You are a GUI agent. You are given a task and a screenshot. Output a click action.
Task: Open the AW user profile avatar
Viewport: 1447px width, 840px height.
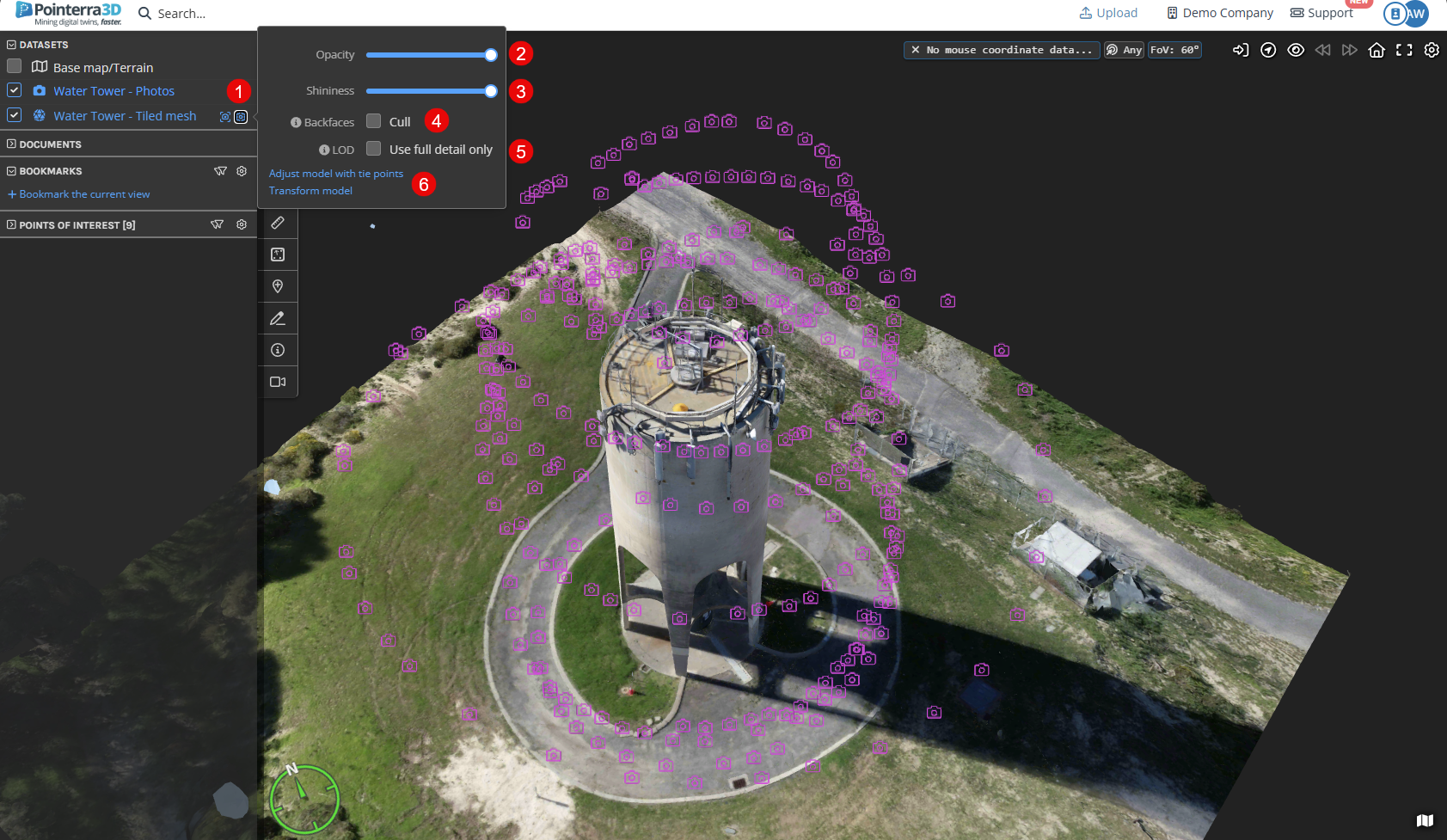pyautogui.click(x=1415, y=14)
